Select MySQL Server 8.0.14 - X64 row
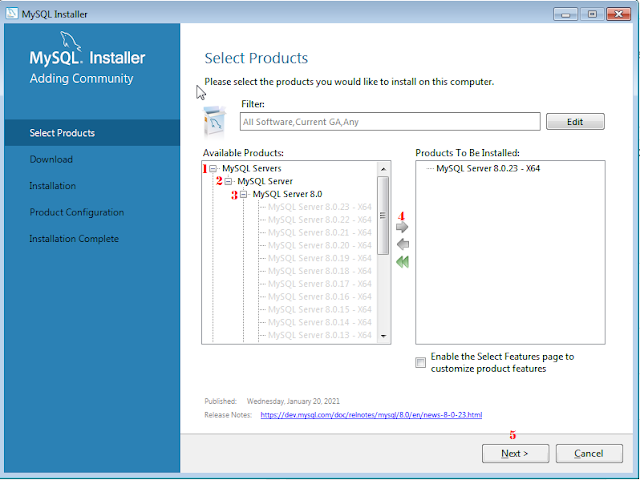Screen dimensions: 640x480 pos(320,322)
